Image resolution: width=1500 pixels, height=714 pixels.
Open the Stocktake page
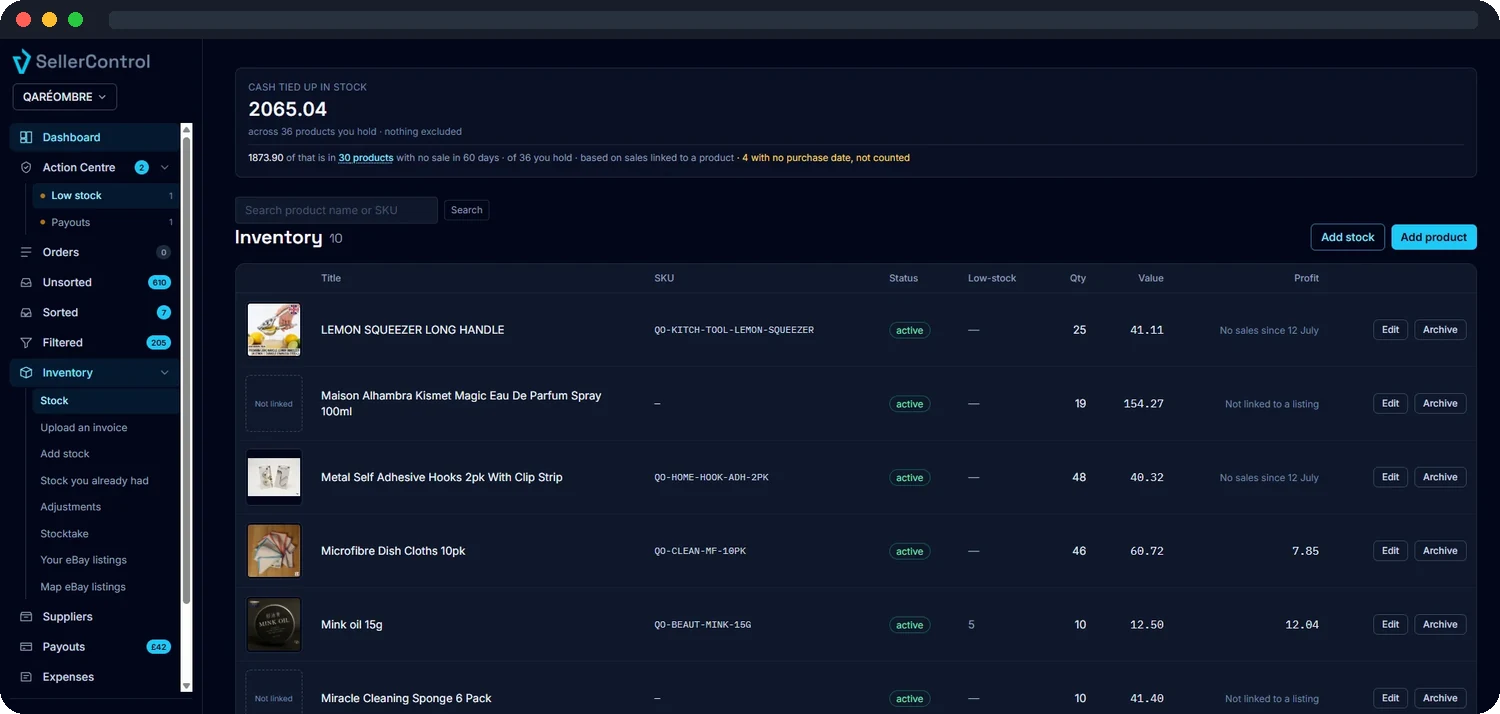tap(64, 534)
